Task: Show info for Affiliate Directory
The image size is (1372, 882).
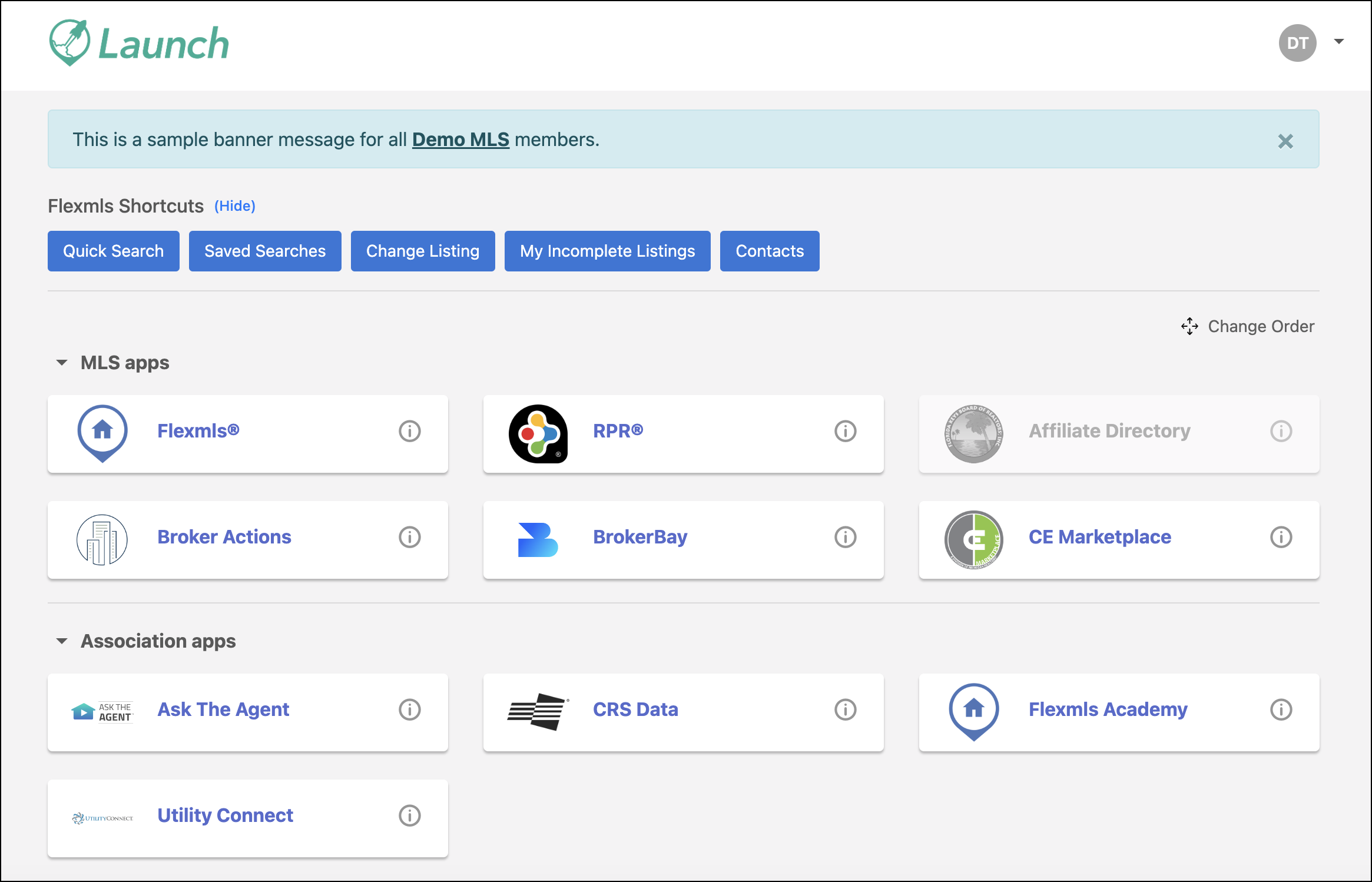Action: 1281,431
